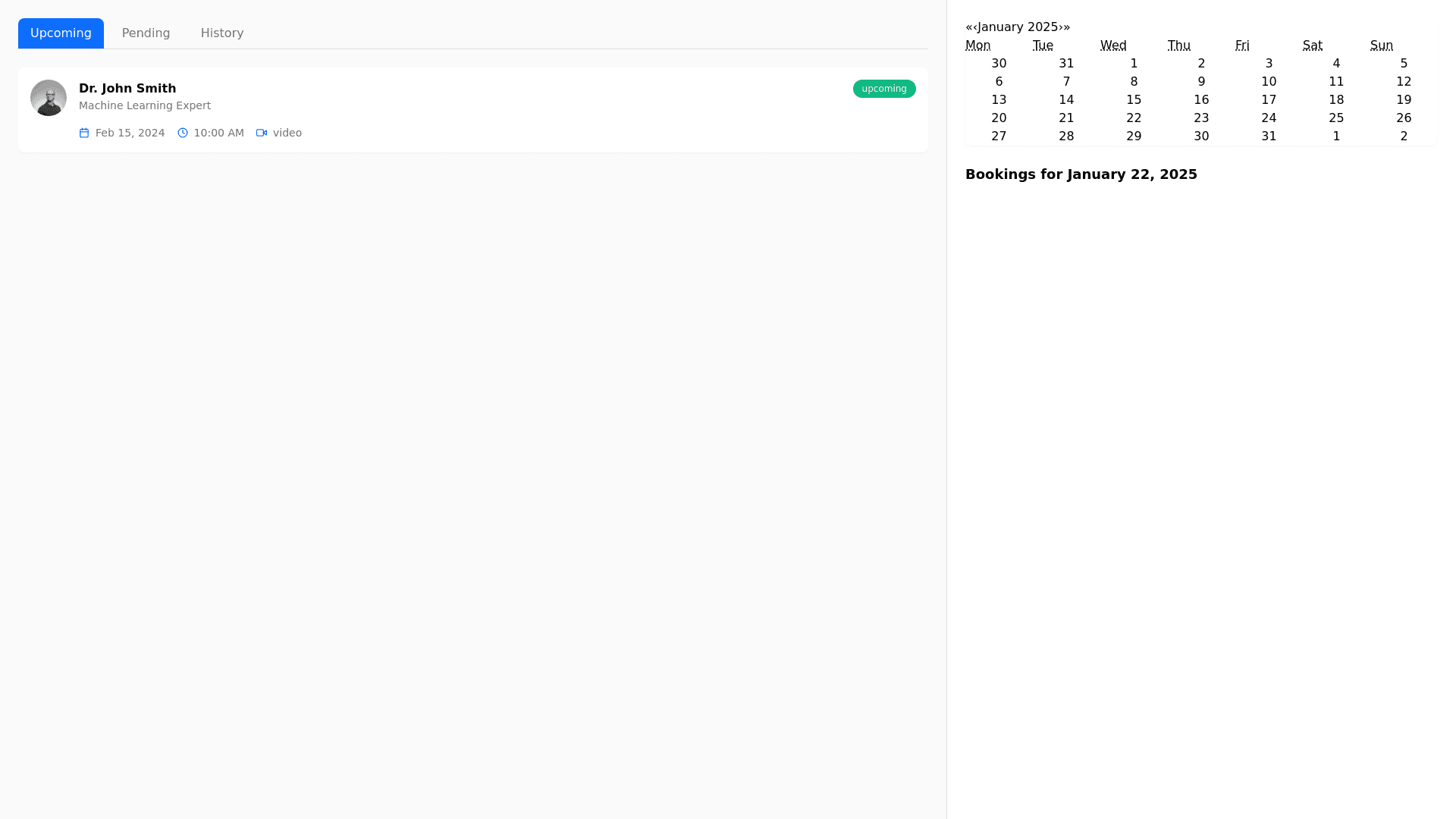
Task: Pick January 15 on the calendar
Action: (x=1134, y=100)
